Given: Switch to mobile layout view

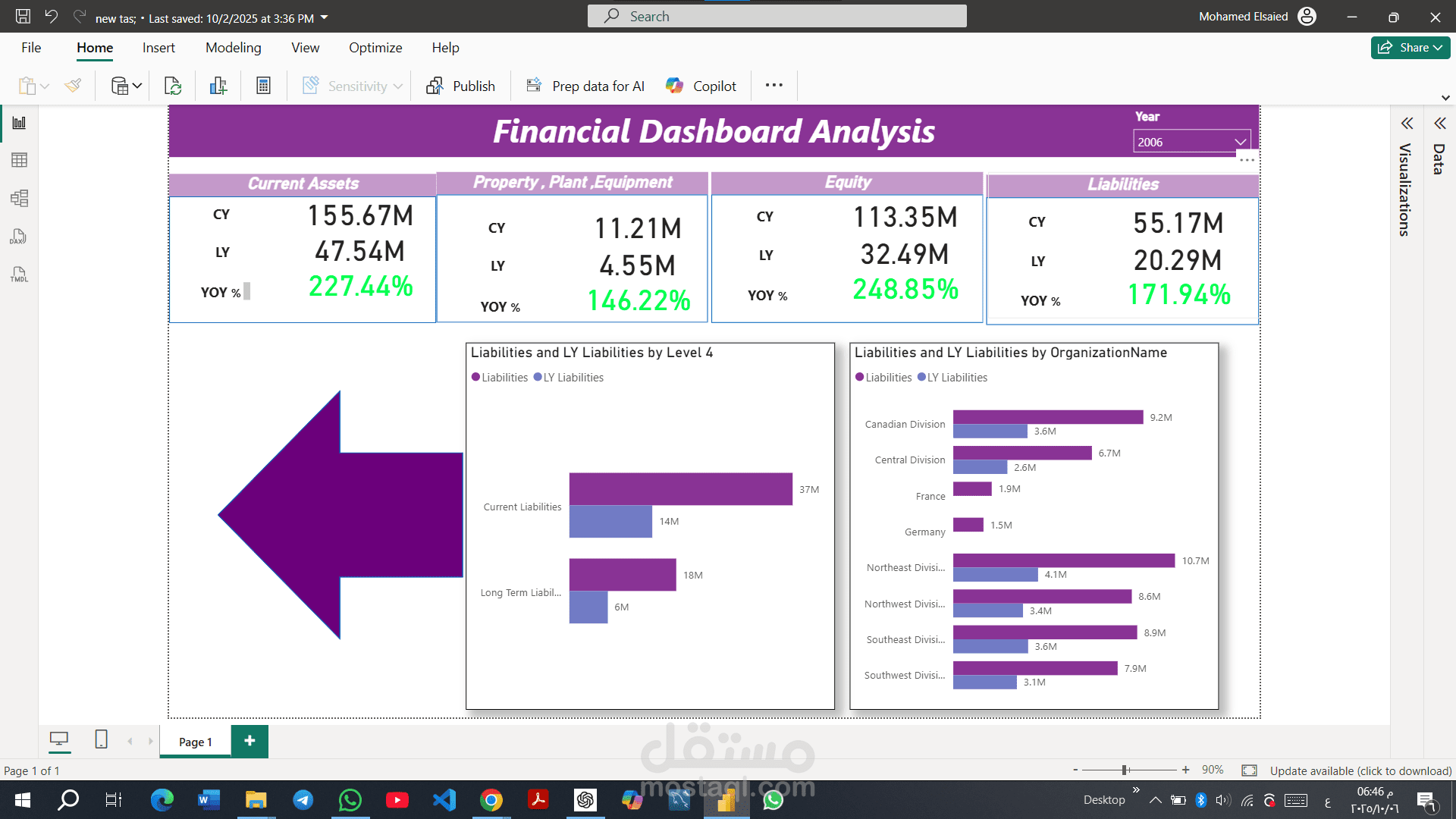Looking at the screenshot, I should [x=101, y=739].
